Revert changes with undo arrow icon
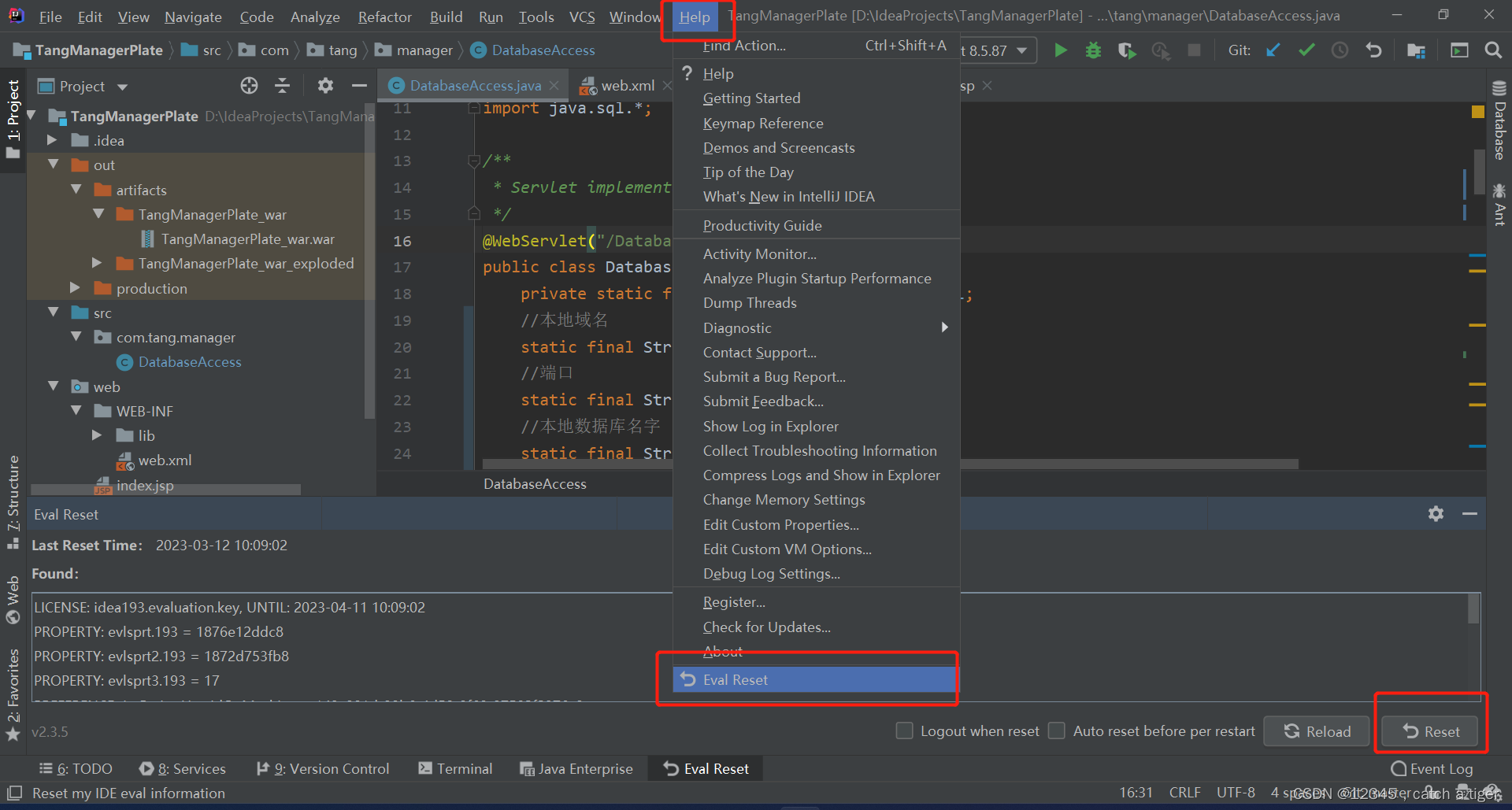Screen dimensions: 1512x810 coord(1374,50)
